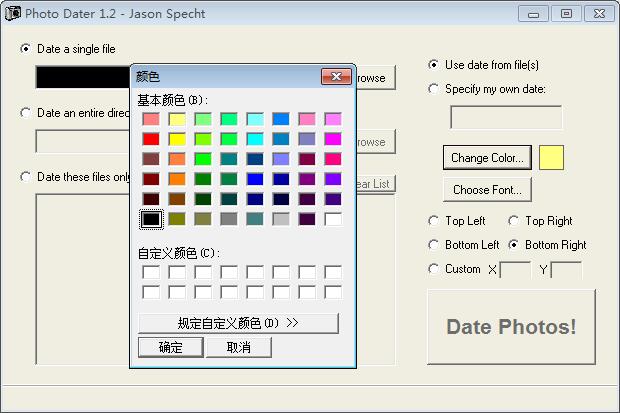Pick medium gray swatch in last row
This screenshot has height=413, width=620.
click(x=229, y=219)
